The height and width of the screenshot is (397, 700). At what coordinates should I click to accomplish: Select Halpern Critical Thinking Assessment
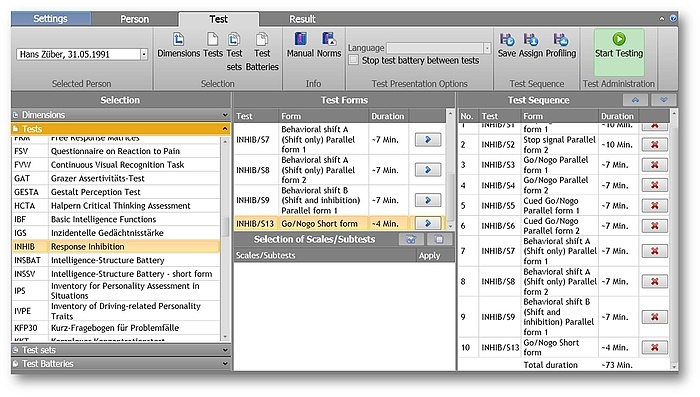(116, 205)
